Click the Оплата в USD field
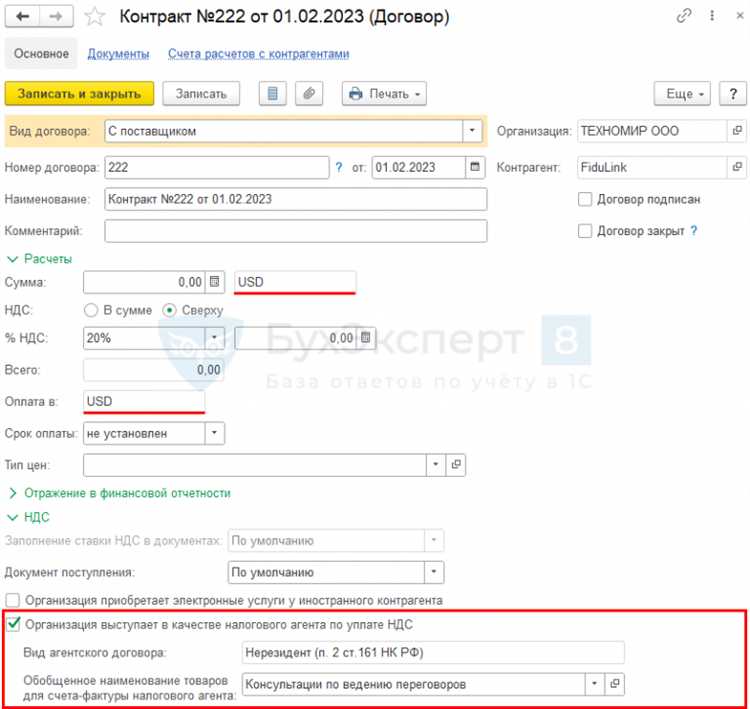Viewport: 750px width, 709px height. click(144, 401)
